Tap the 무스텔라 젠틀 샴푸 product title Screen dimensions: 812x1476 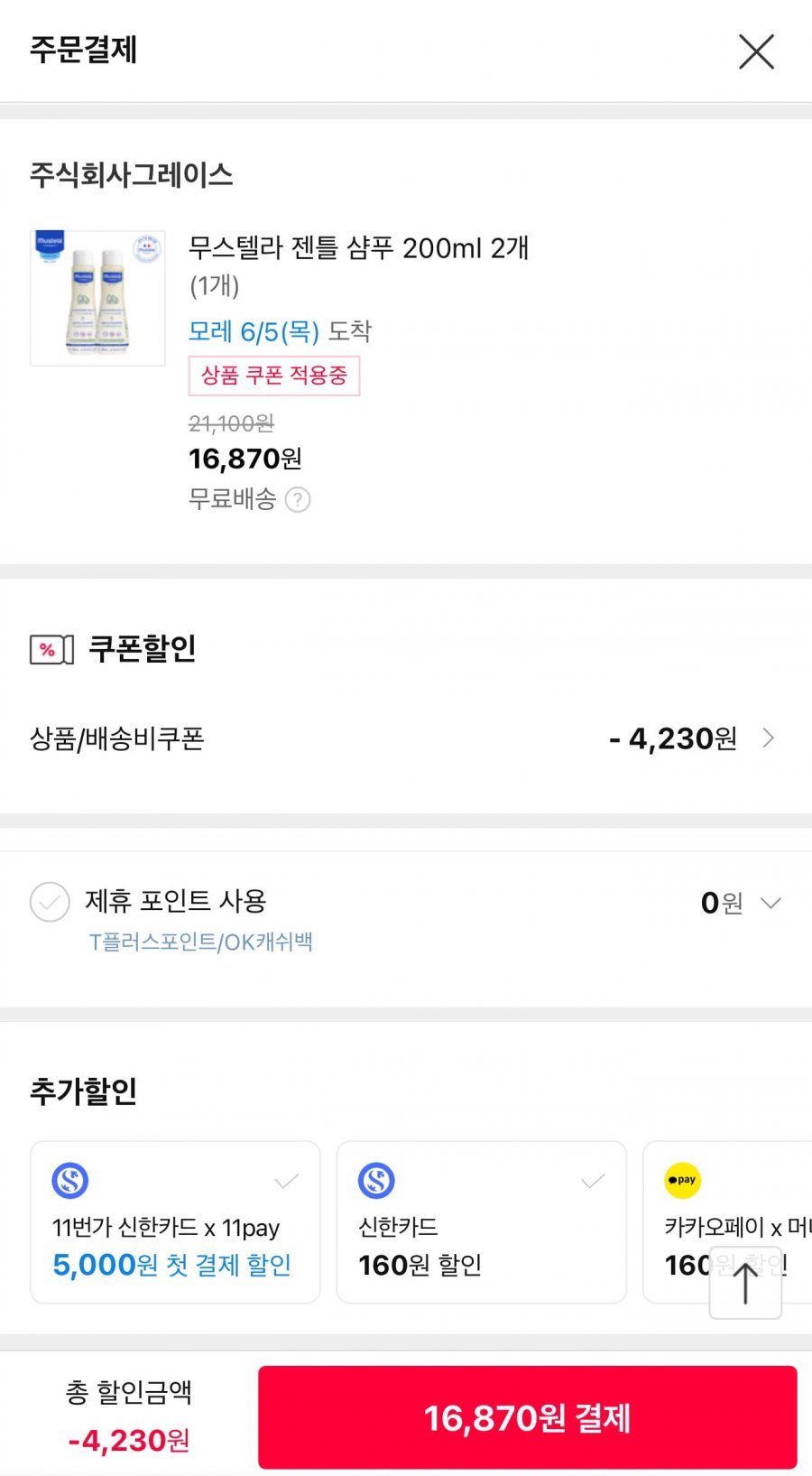point(358,247)
